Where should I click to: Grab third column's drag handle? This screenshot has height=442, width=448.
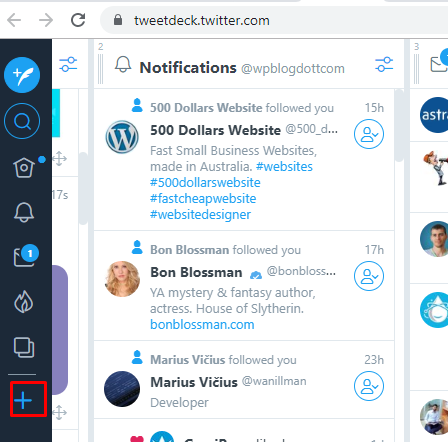416,69
